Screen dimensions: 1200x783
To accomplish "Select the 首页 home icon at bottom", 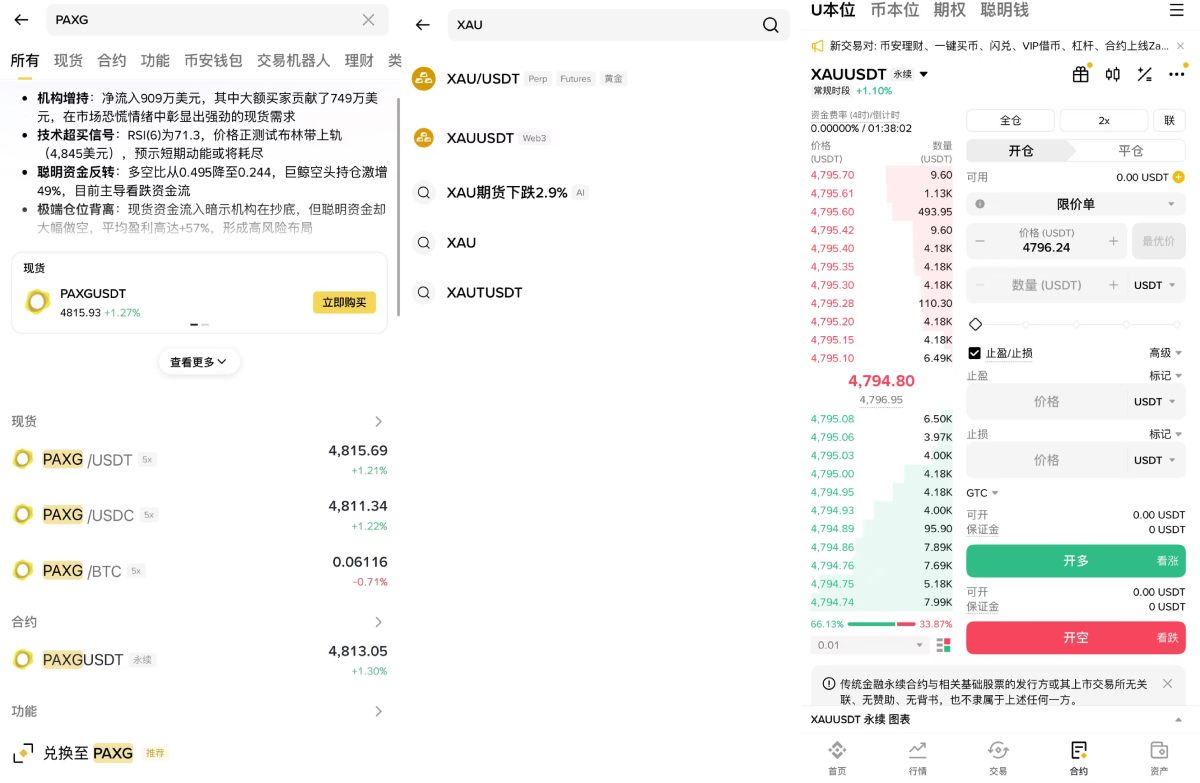I will (837, 755).
